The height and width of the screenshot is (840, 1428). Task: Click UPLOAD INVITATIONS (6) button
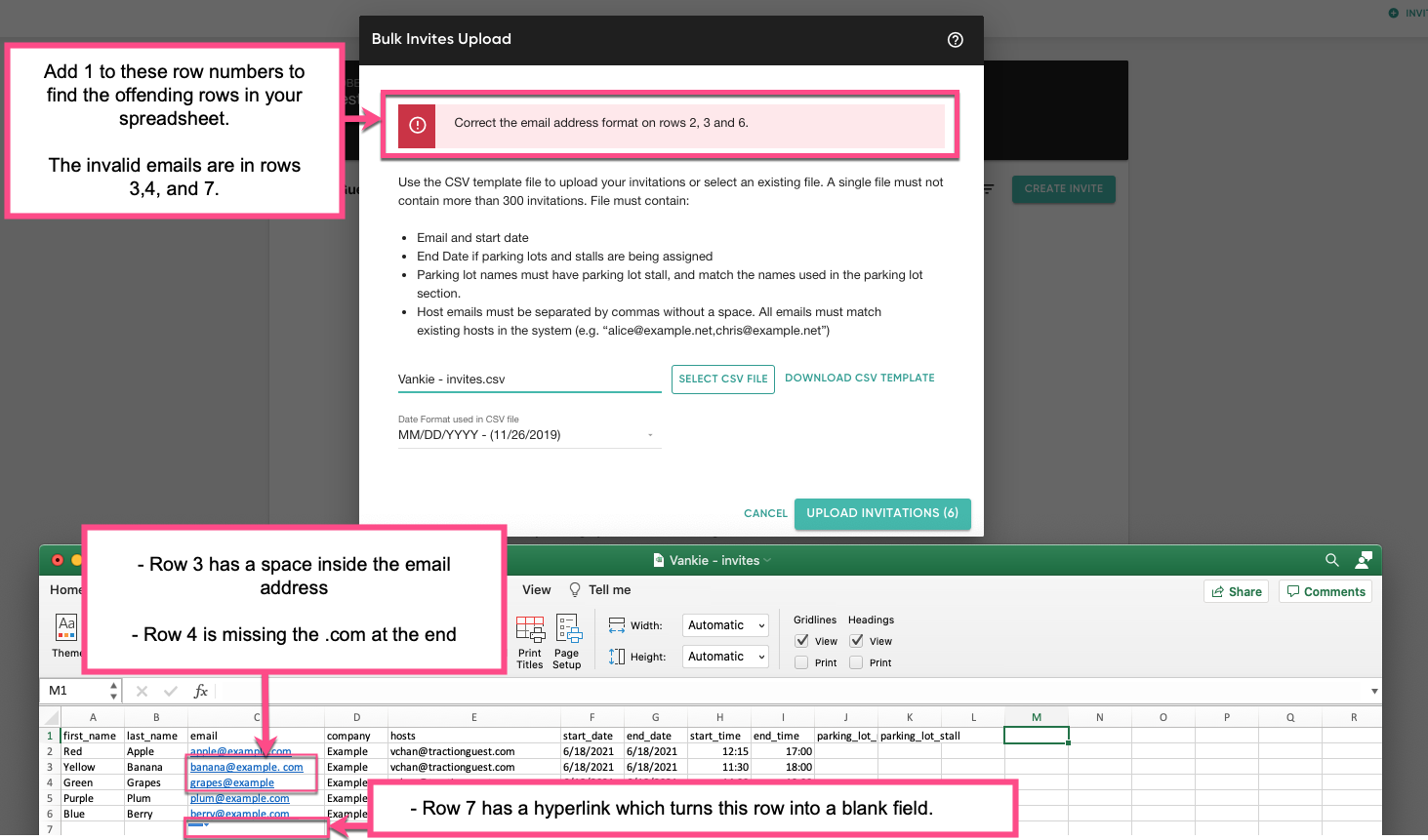(882, 513)
